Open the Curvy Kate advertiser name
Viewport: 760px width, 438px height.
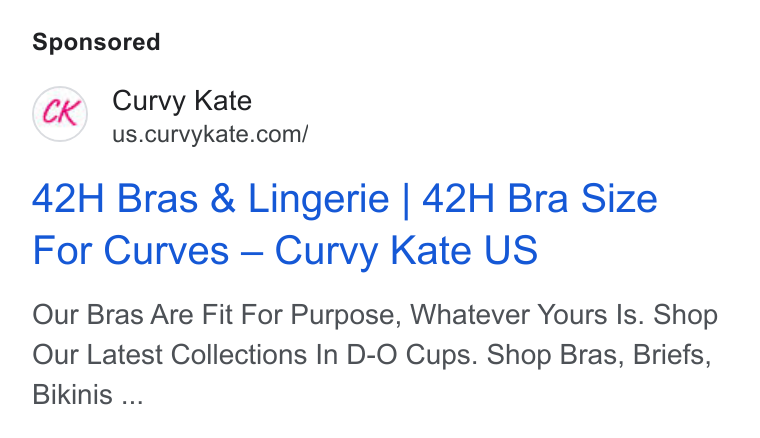click(x=182, y=101)
